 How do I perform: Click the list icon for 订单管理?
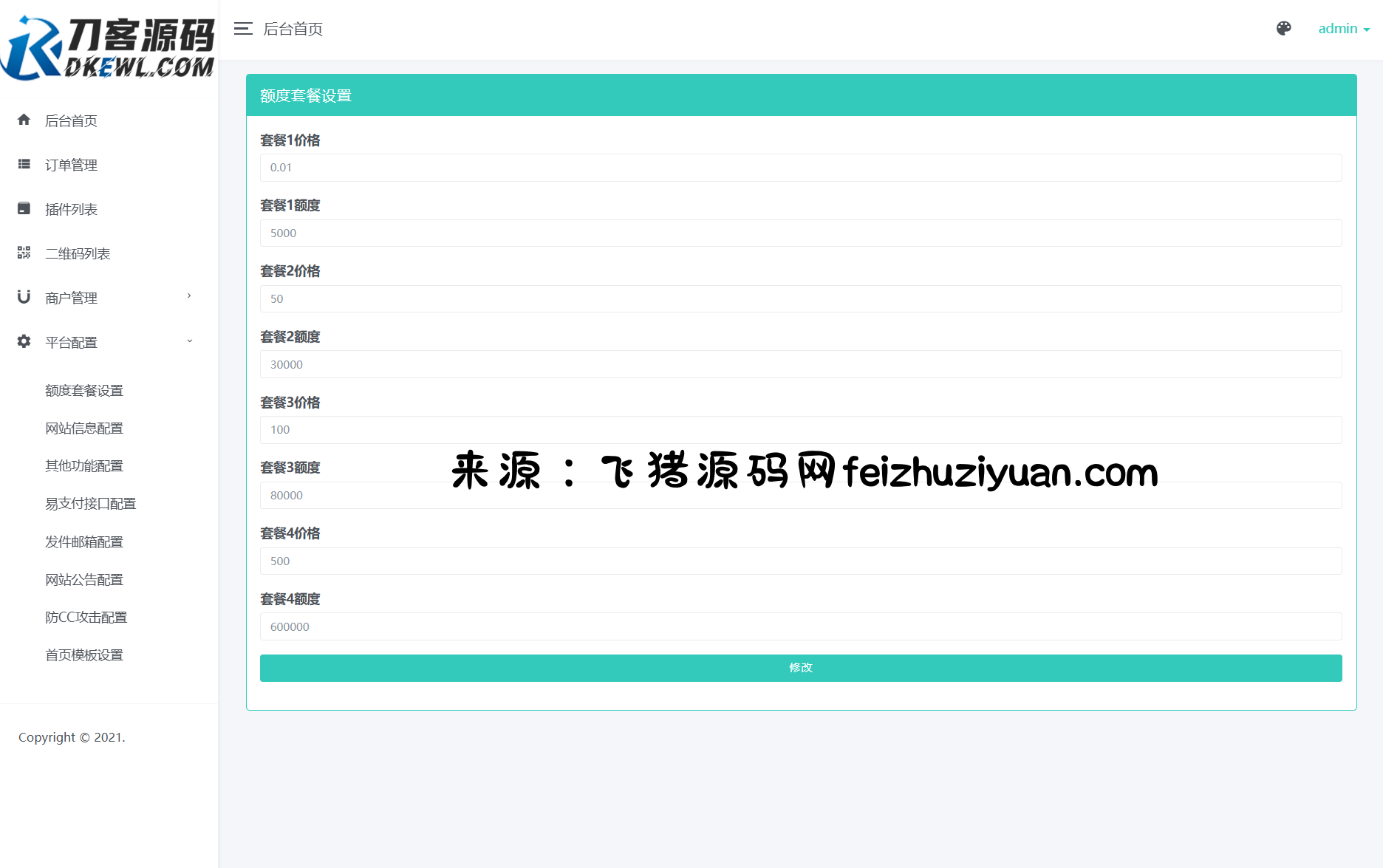pyautogui.click(x=24, y=164)
